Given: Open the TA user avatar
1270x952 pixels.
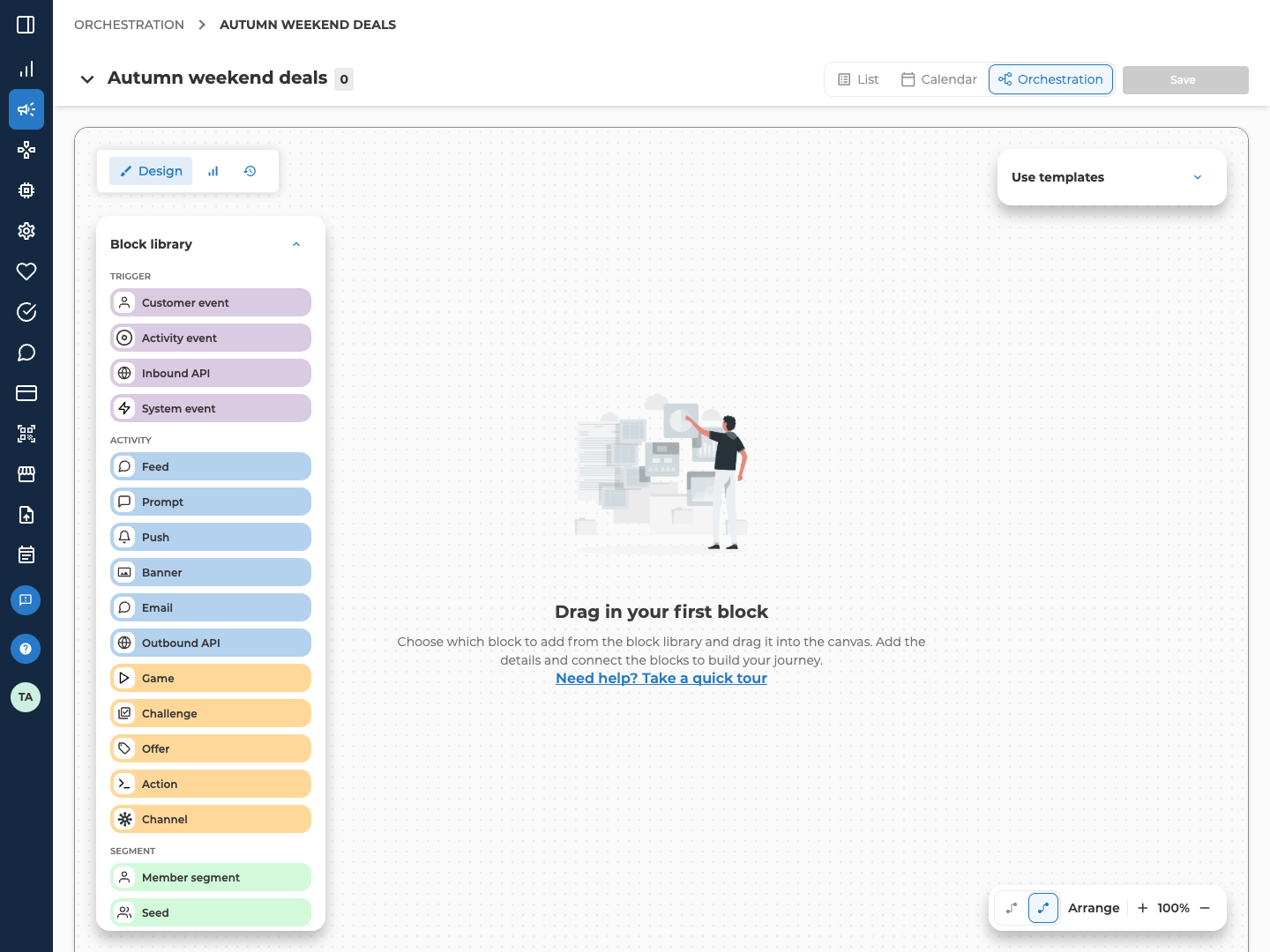Looking at the screenshot, I should tap(26, 697).
